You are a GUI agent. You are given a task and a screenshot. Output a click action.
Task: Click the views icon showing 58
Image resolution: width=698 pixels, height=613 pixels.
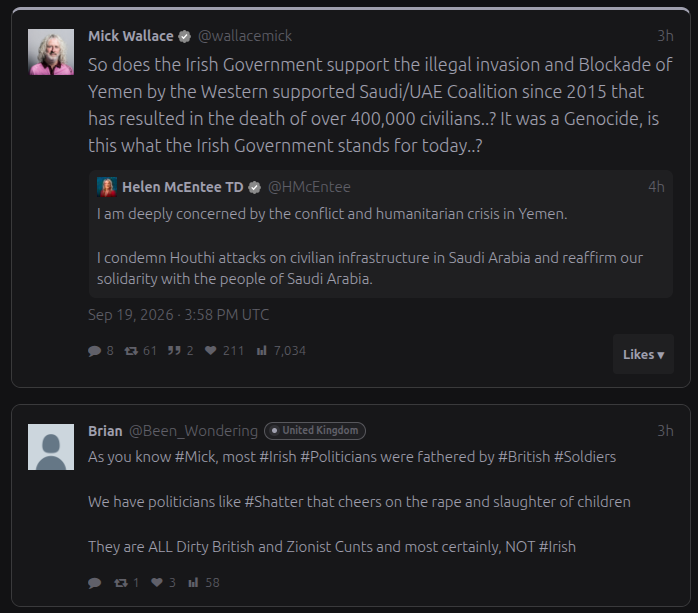pyautogui.click(x=193, y=582)
